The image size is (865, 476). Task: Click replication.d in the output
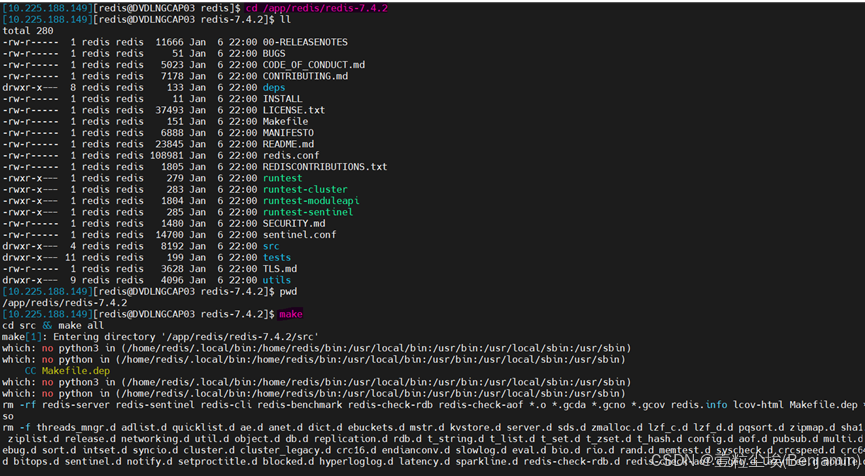point(350,438)
